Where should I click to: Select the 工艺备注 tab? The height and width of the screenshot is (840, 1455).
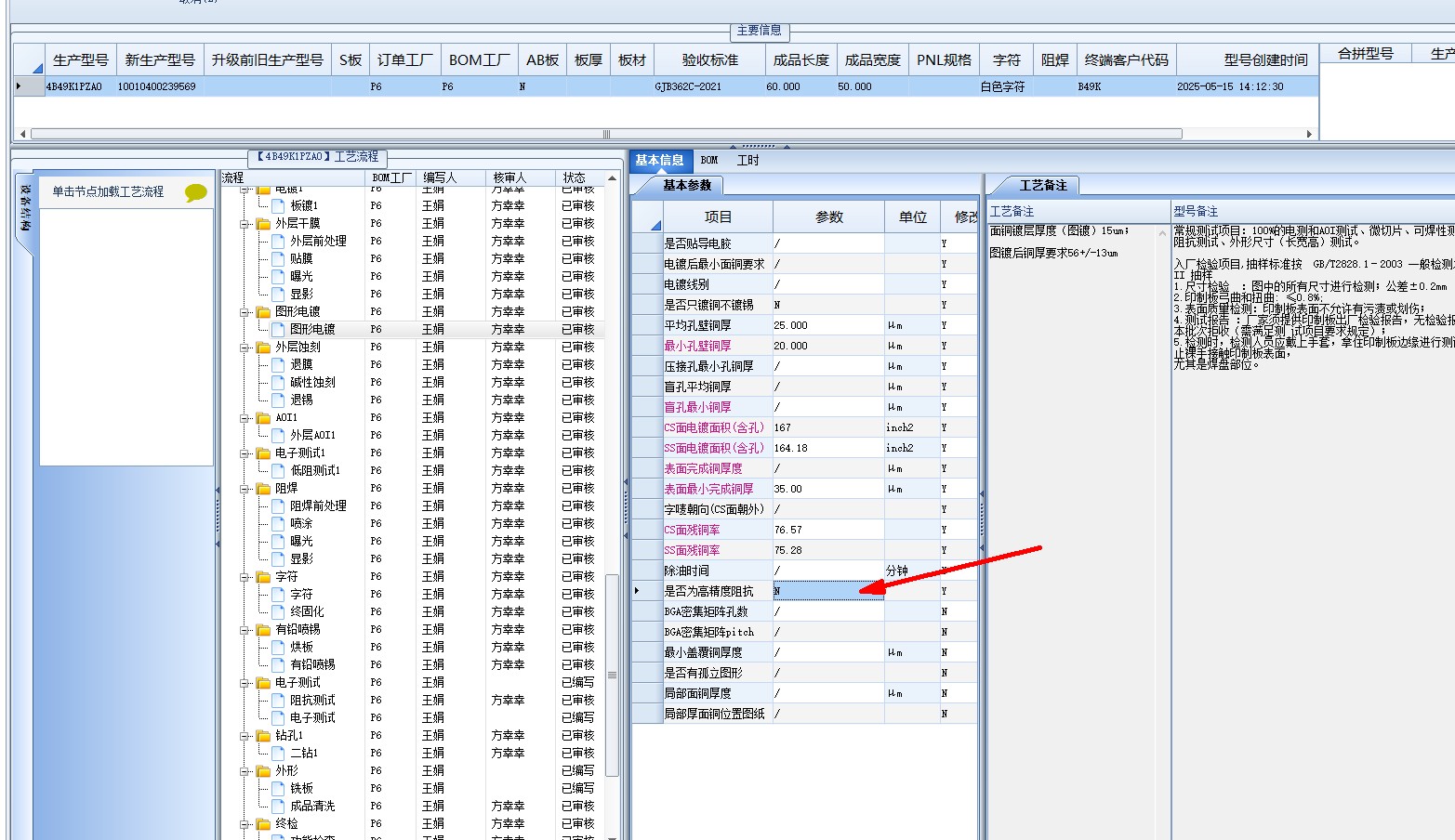pos(1044,185)
